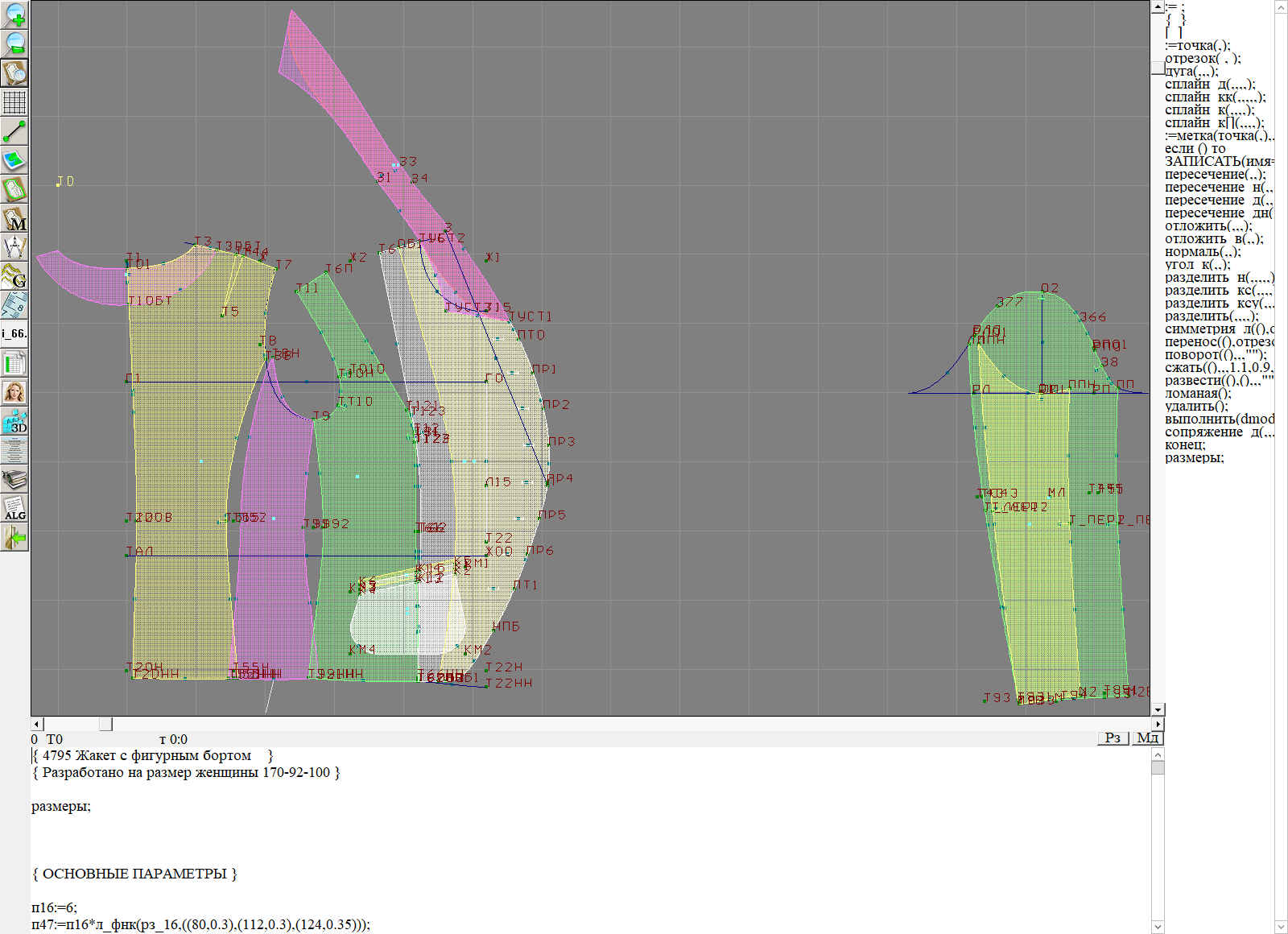Click the zoom in magnifier icon
The image size is (1288, 934).
[x=14, y=14]
